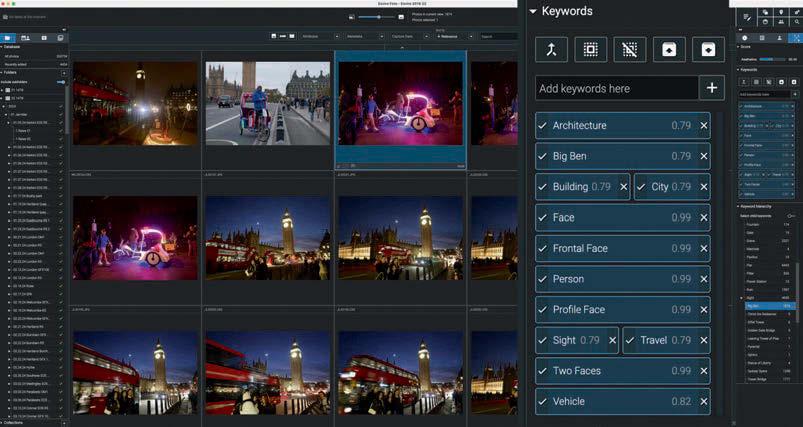Screen dimensions: 803x427
Task: Click the plus button to add keyword
Action: pos(711,88)
